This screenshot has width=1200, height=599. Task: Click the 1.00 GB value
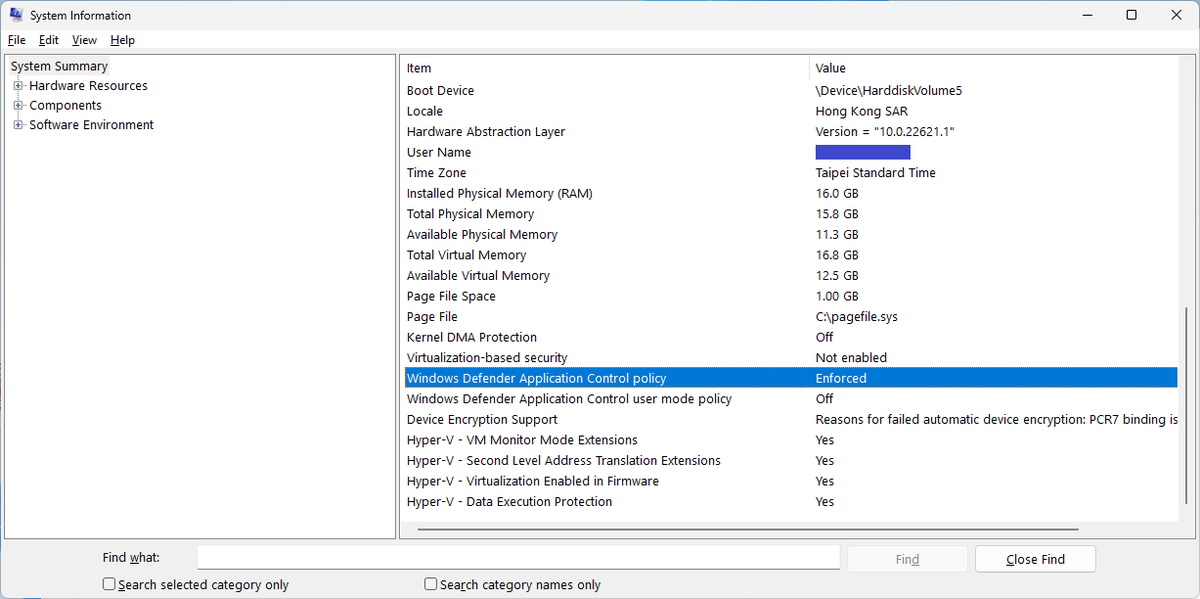(837, 296)
